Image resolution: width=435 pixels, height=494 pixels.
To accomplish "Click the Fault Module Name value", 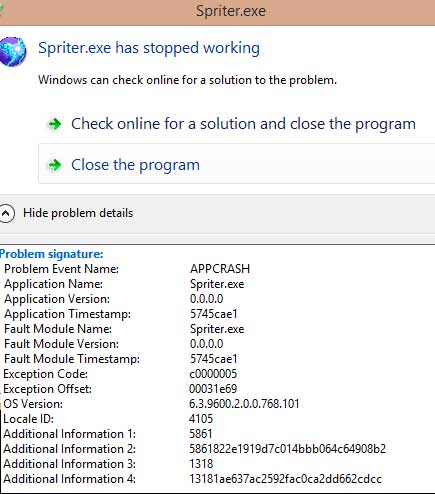I will 217,329.
